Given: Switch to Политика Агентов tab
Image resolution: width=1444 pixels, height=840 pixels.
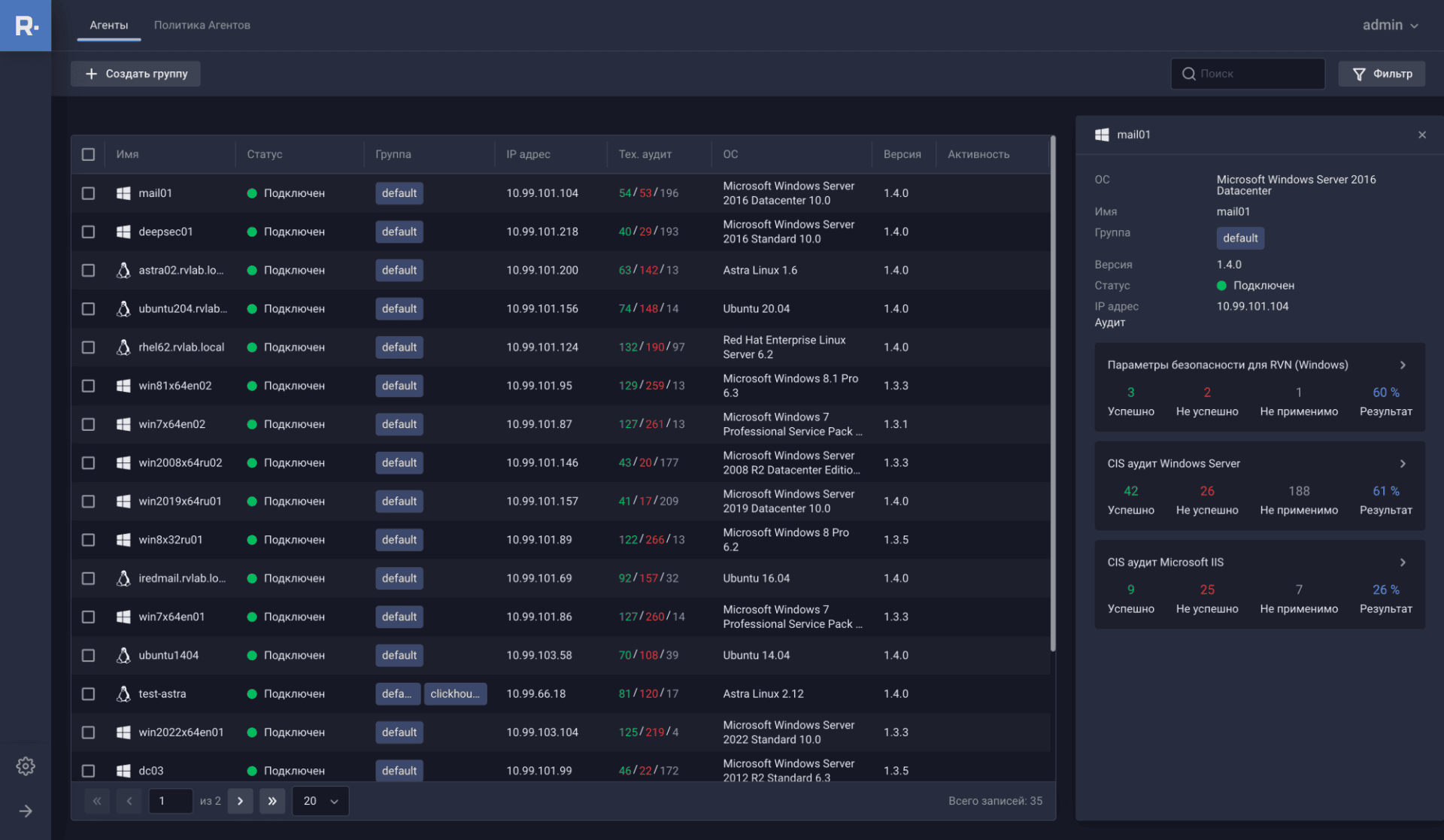Looking at the screenshot, I should point(202,25).
